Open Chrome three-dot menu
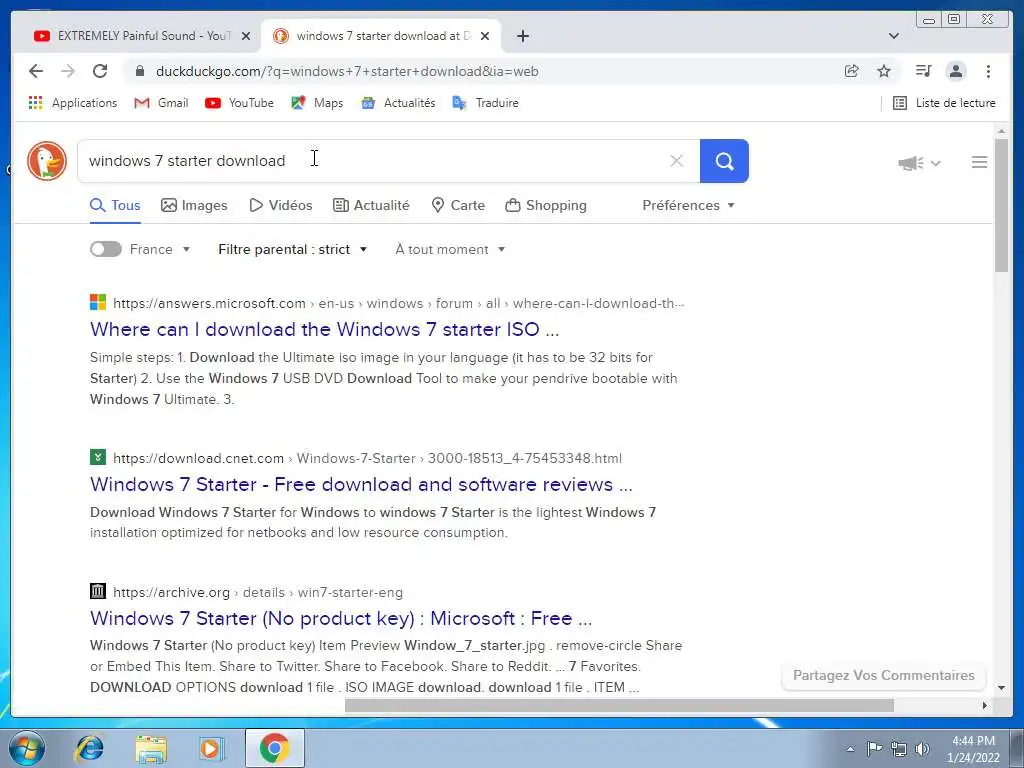 (988, 71)
